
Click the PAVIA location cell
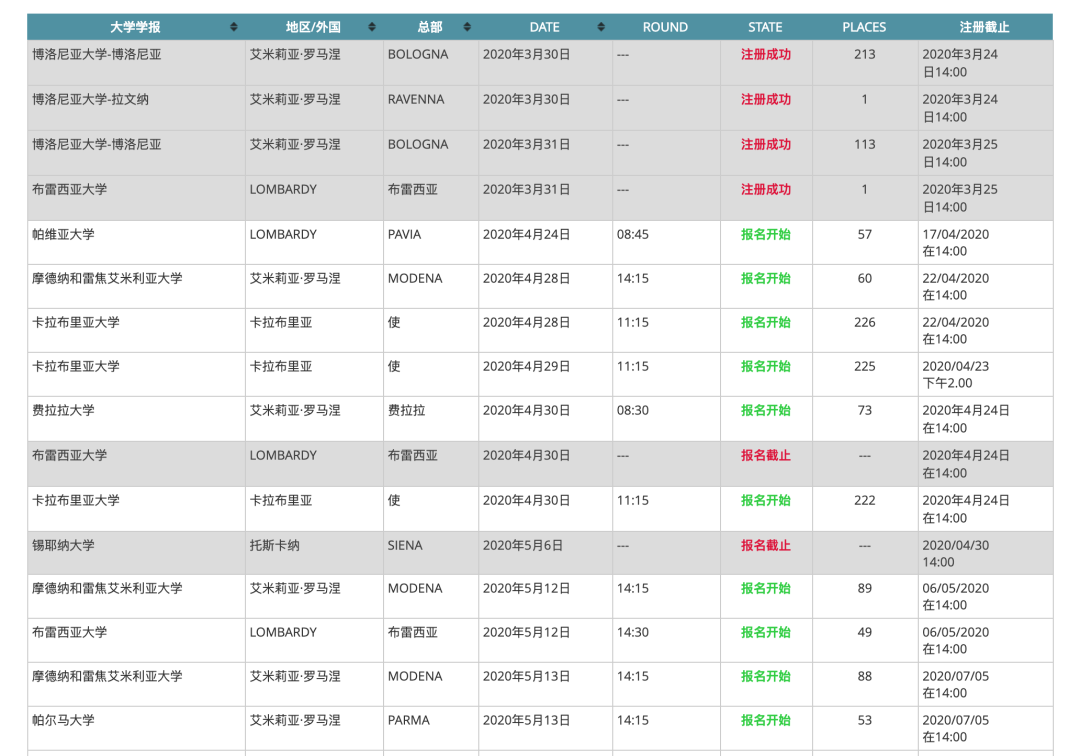(404, 234)
